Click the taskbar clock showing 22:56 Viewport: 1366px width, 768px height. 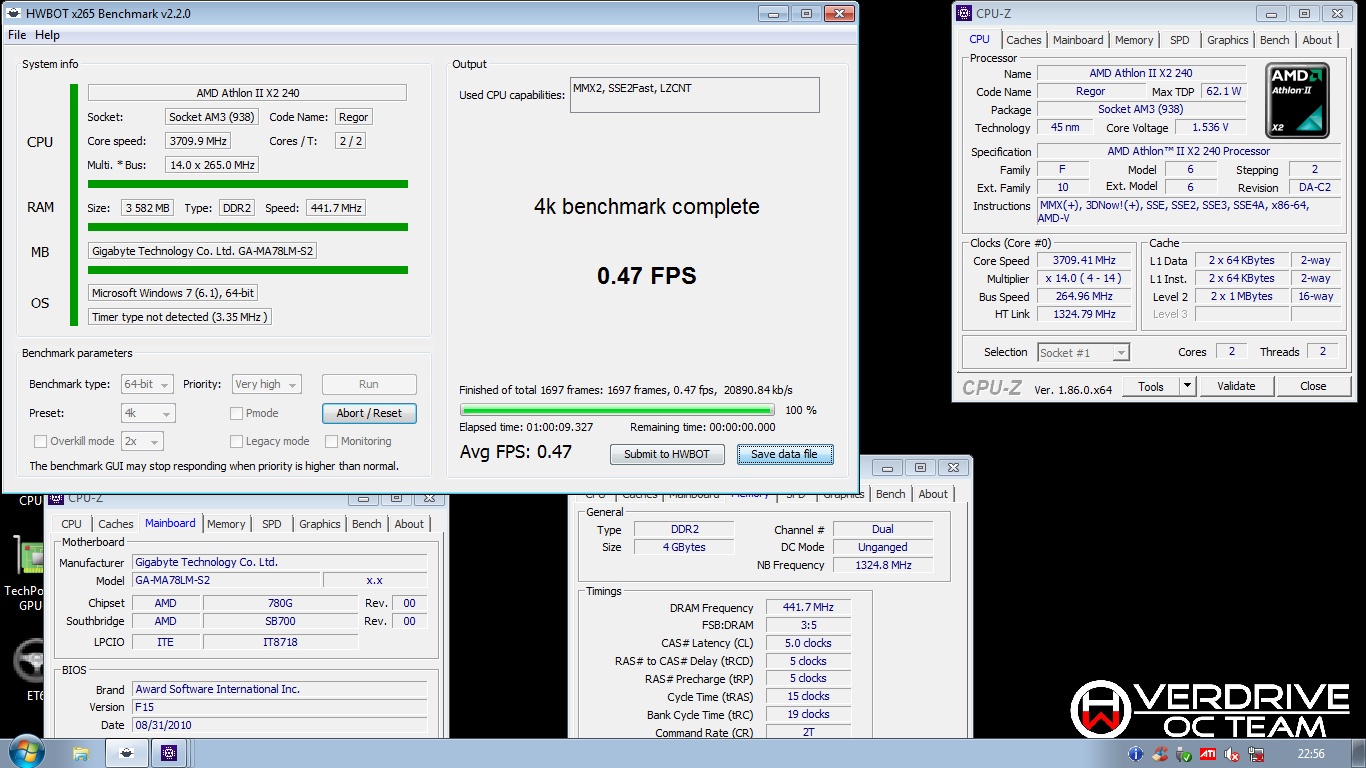[1310, 754]
